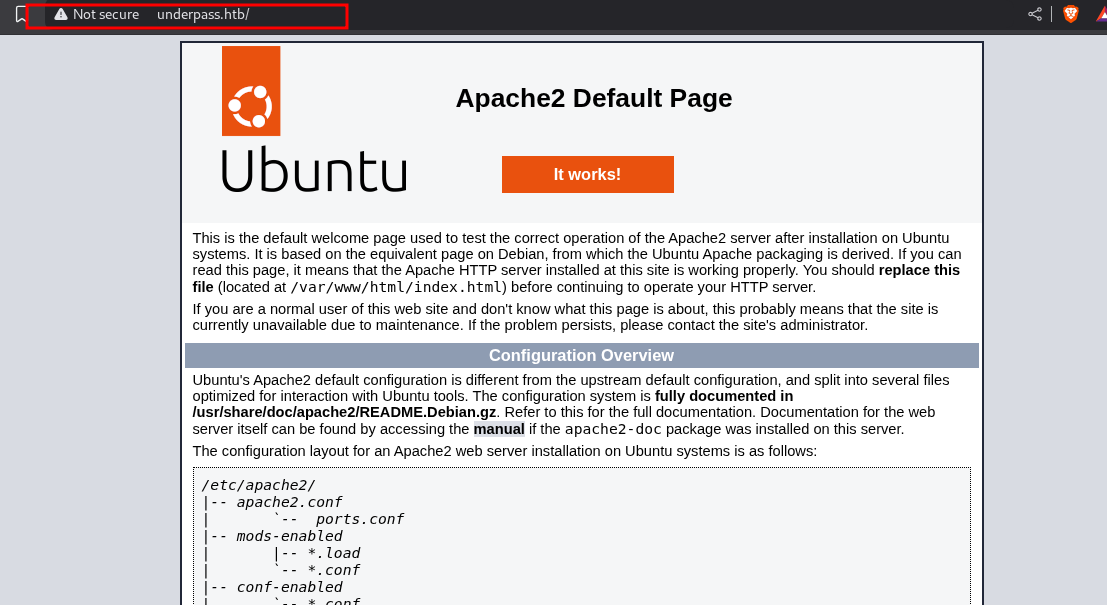Click the 'Configuration Overview' section header
Image resolution: width=1107 pixels, height=605 pixels.
pyautogui.click(x=582, y=356)
